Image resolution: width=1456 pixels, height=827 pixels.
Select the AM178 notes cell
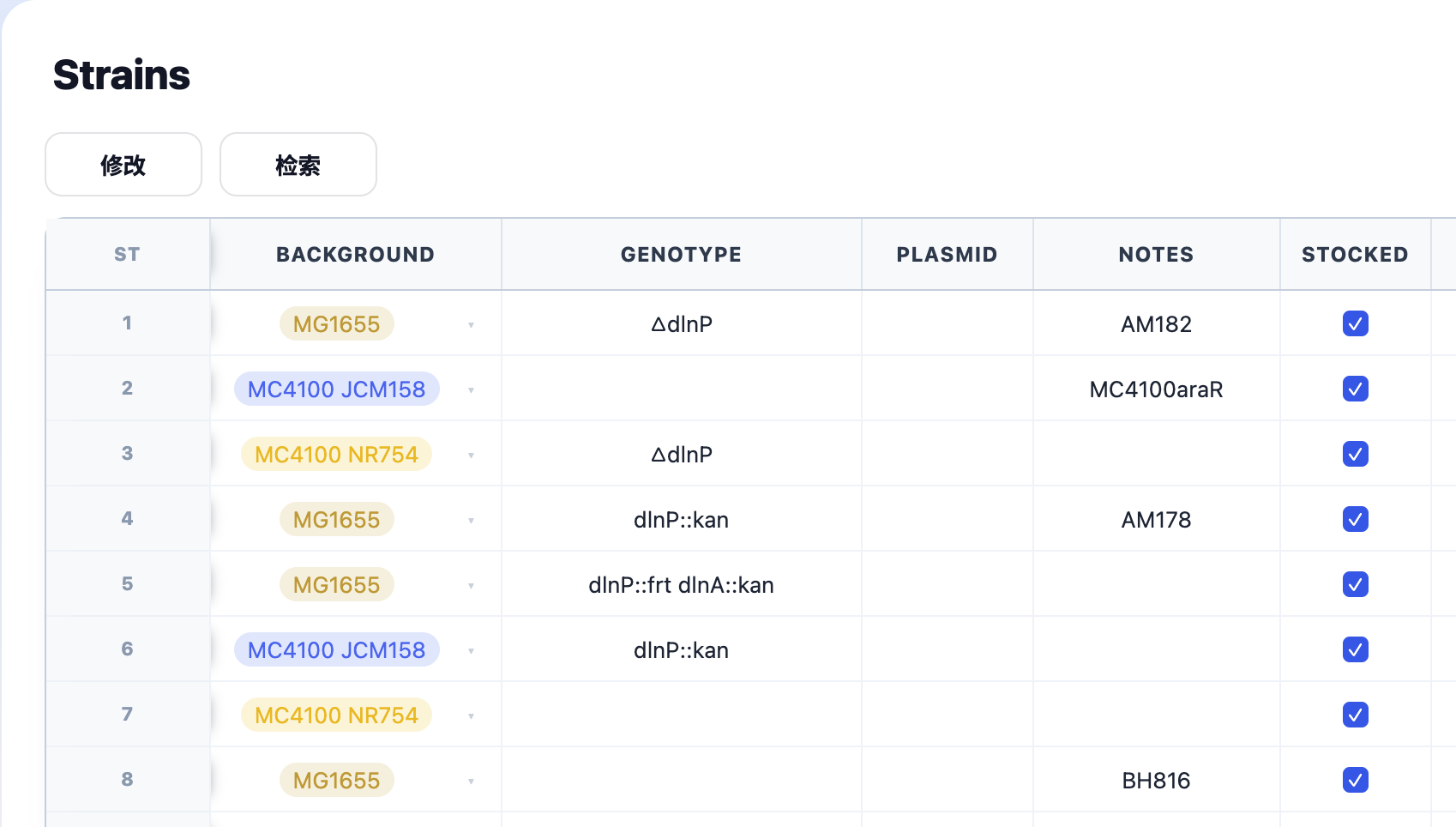[1157, 519]
